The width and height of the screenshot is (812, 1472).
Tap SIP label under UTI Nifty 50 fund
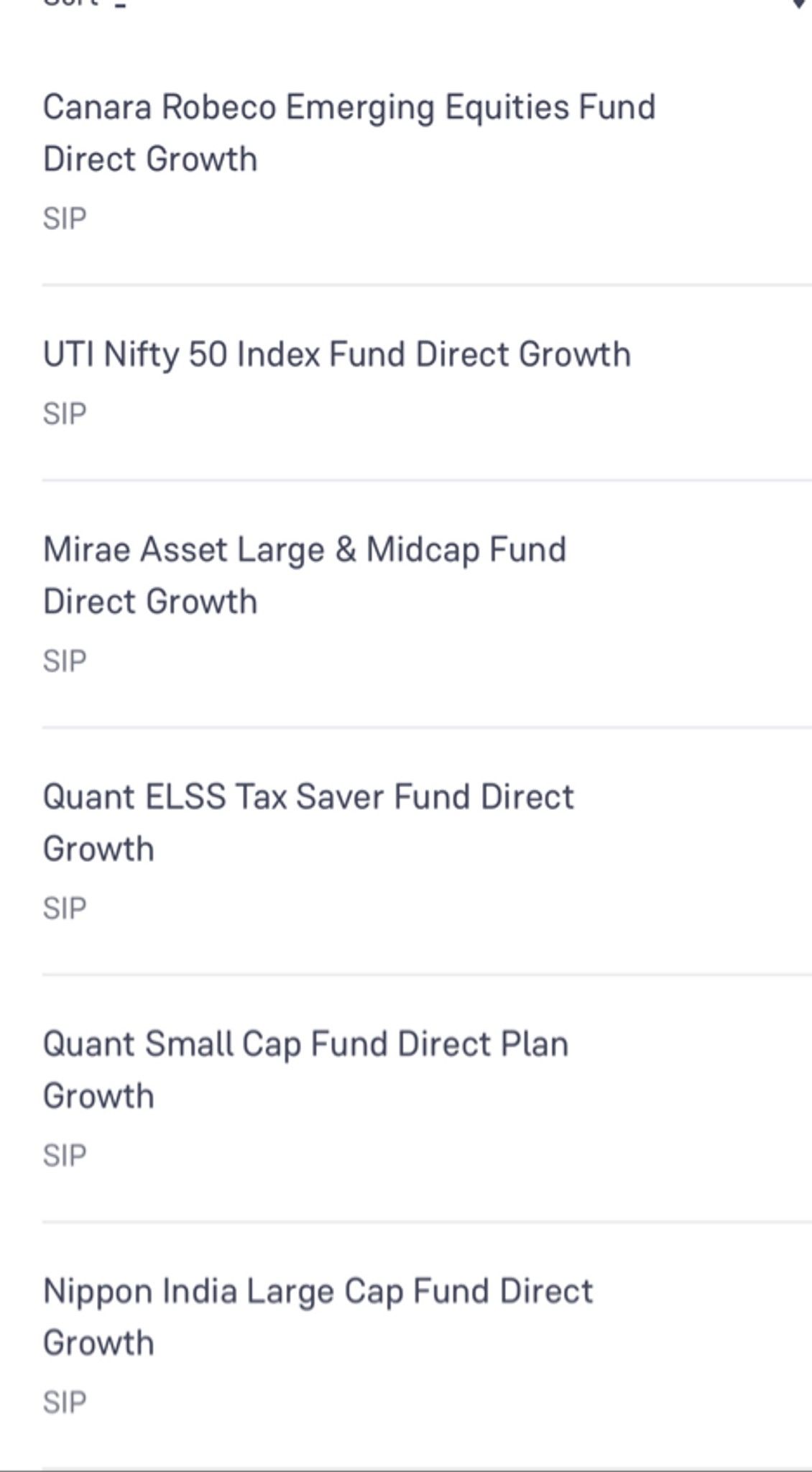click(65, 414)
